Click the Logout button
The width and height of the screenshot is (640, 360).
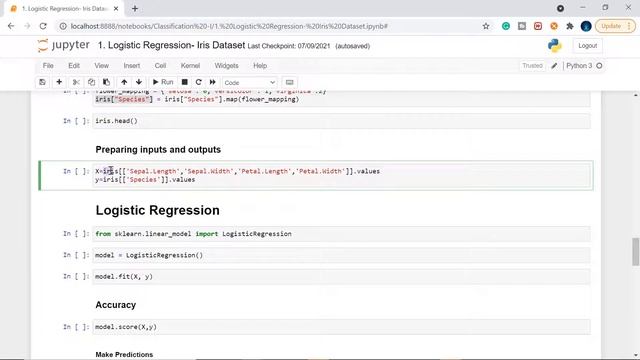tap(587, 46)
